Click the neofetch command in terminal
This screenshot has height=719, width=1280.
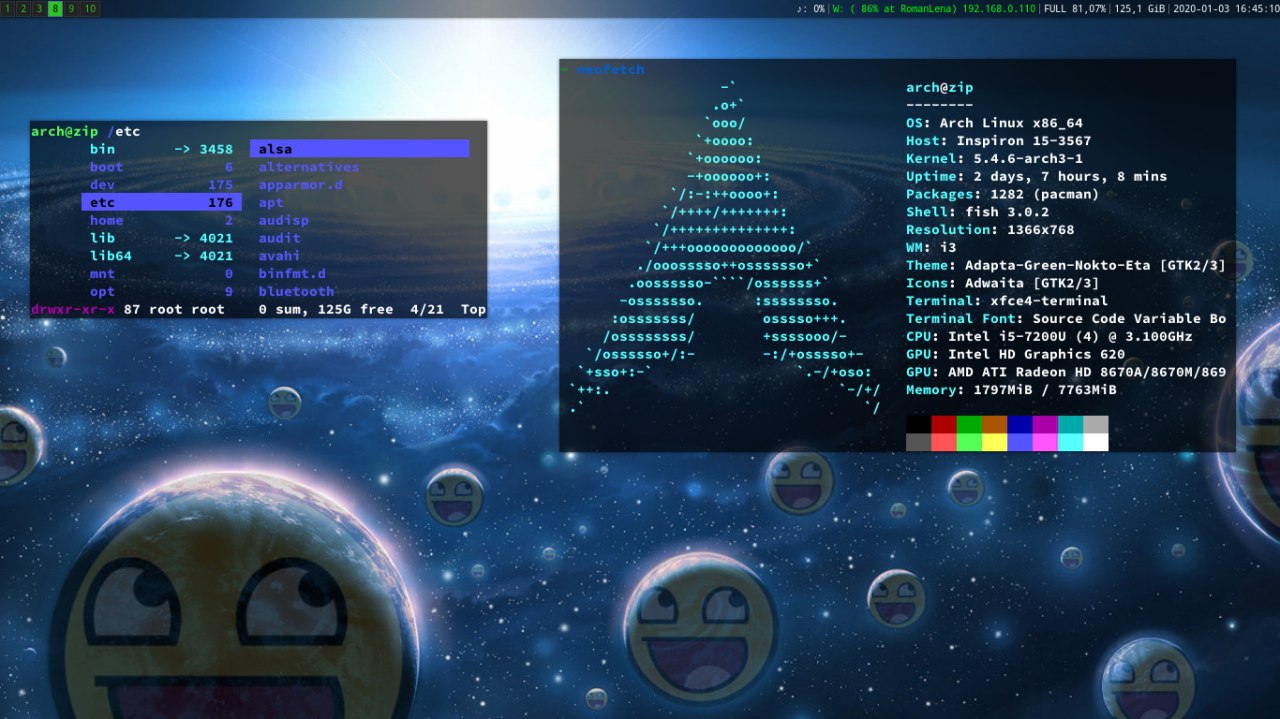tap(611, 70)
